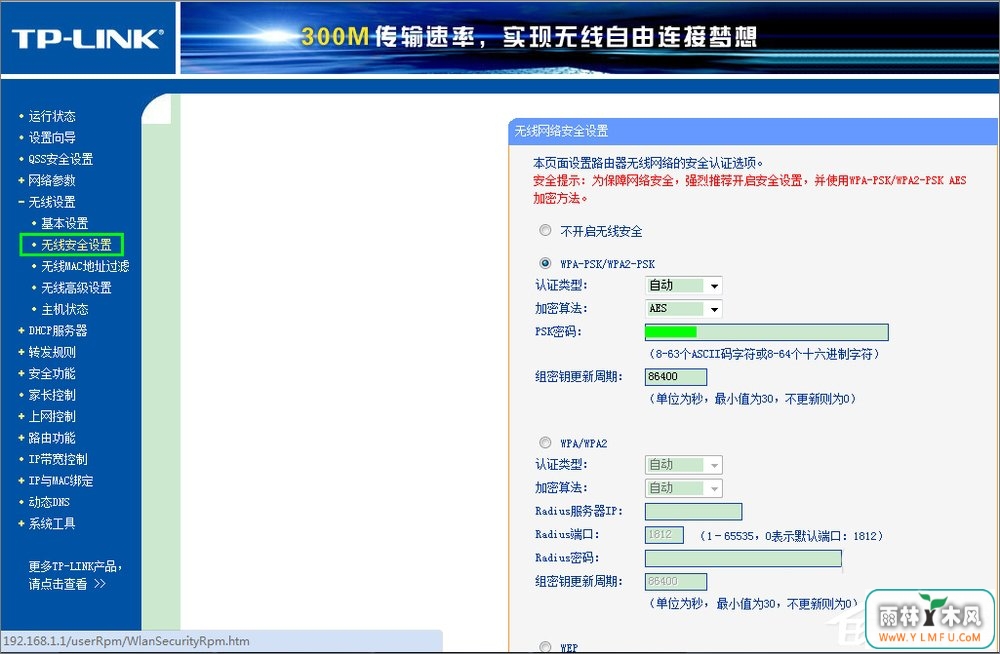
Task: Click the Radius端口 field showing 1812
Action: click(x=664, y=535)
